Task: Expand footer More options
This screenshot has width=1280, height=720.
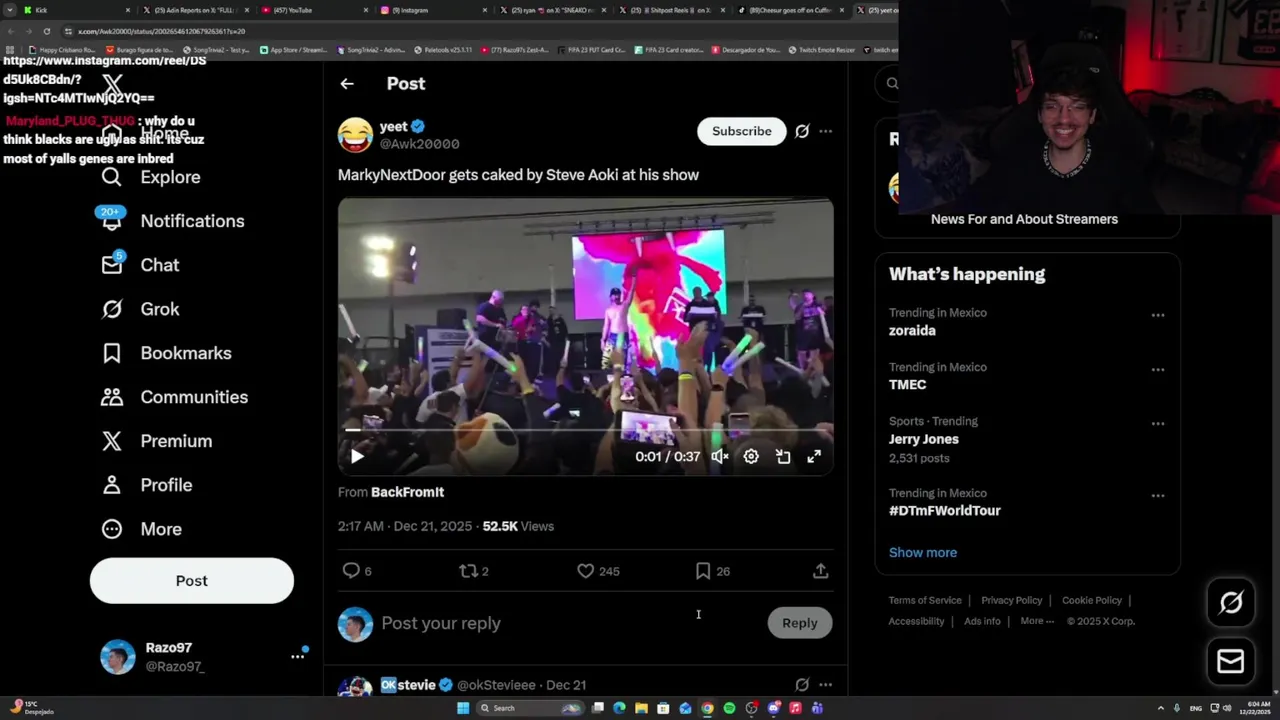Action: tap(1037, 621)
